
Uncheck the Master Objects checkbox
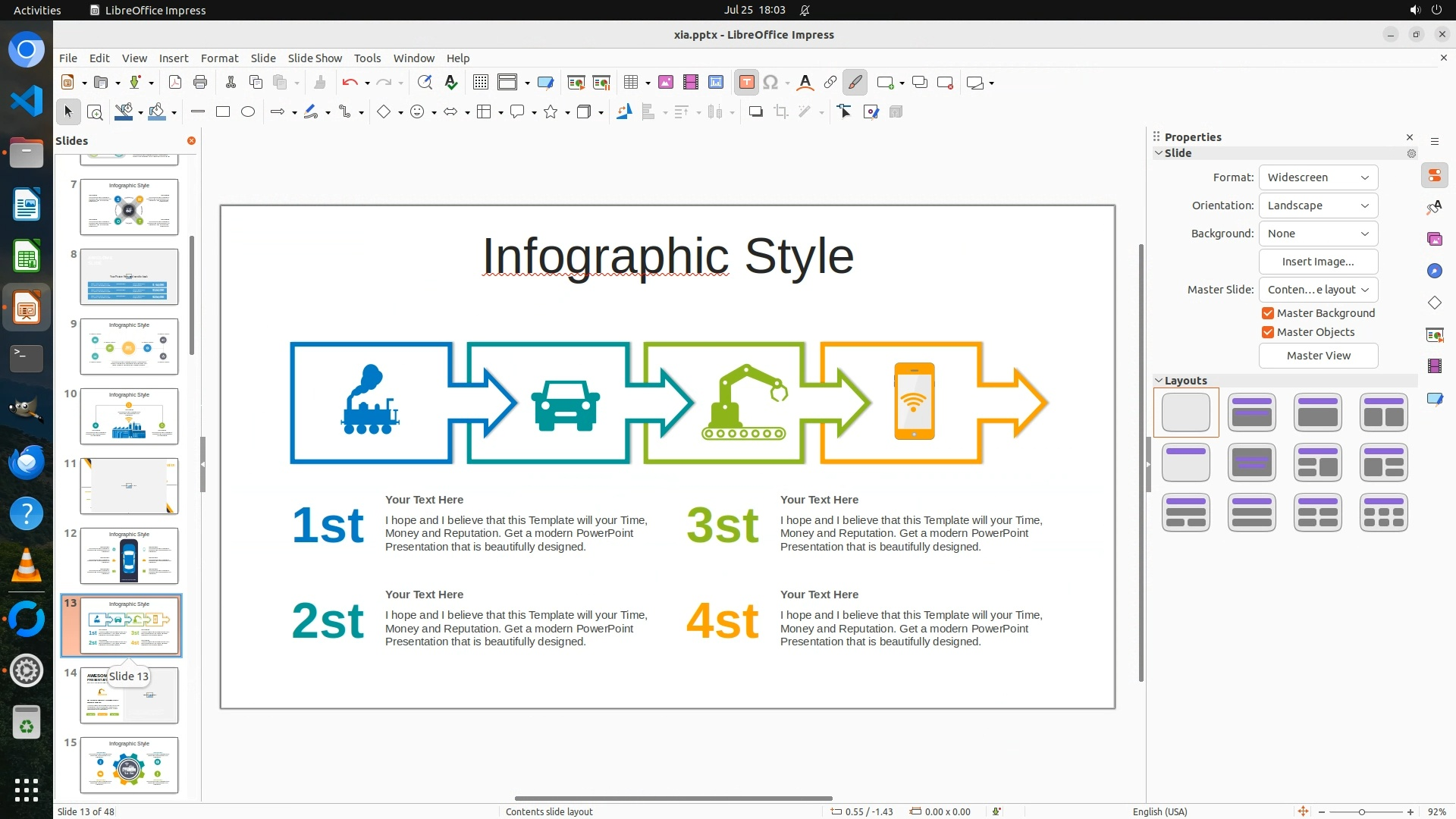coord(1268,332)
